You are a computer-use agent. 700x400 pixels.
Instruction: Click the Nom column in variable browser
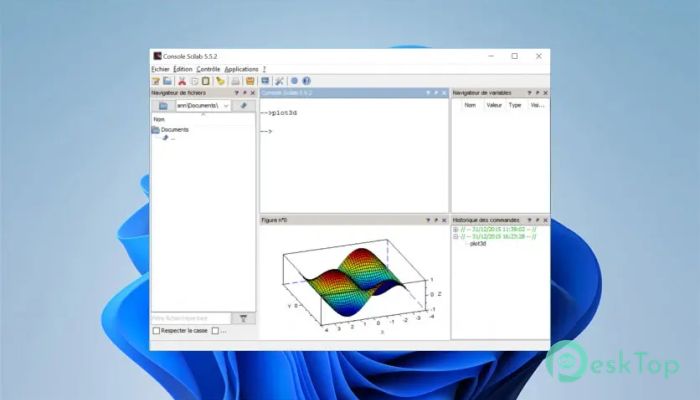click(470, 105)
